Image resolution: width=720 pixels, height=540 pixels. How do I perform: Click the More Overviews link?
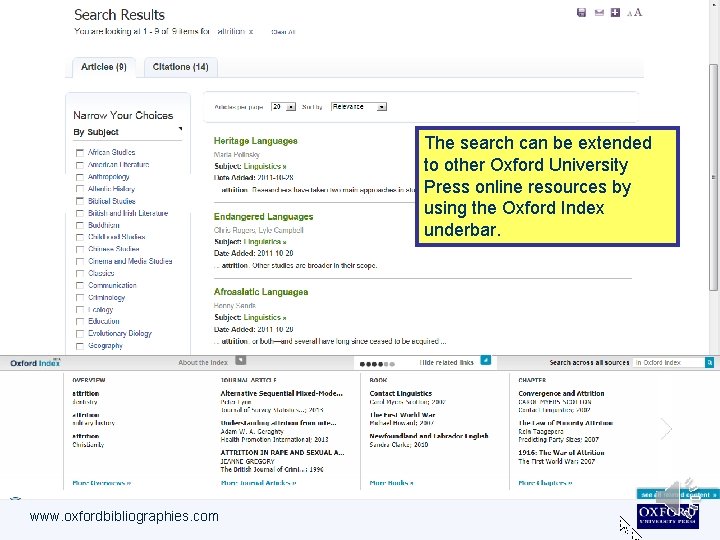point(101,483)
